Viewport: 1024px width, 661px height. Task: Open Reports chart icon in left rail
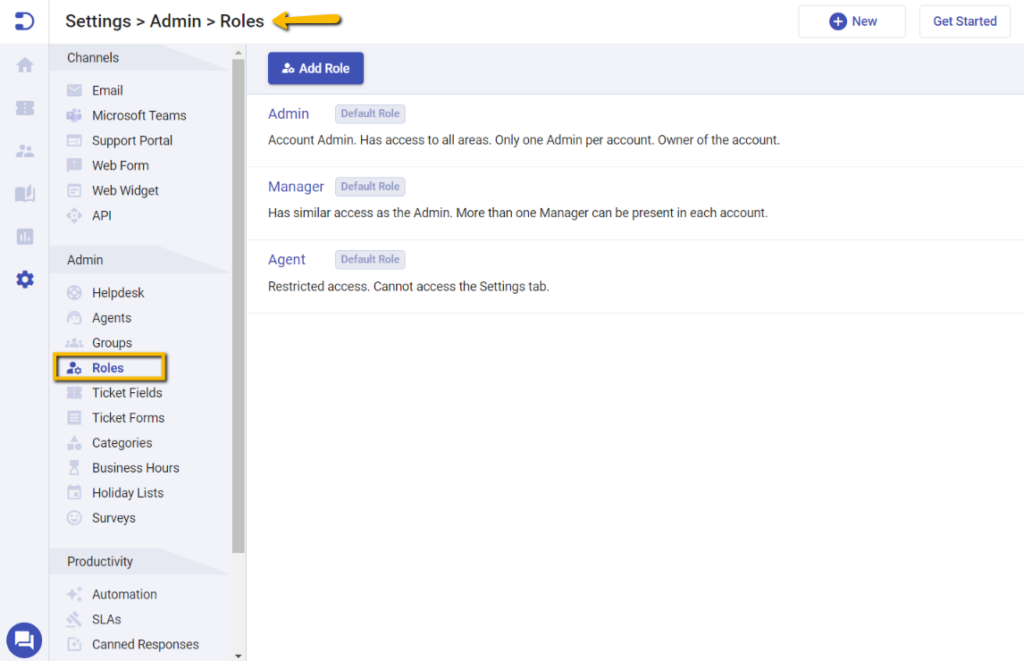(25, 236)
